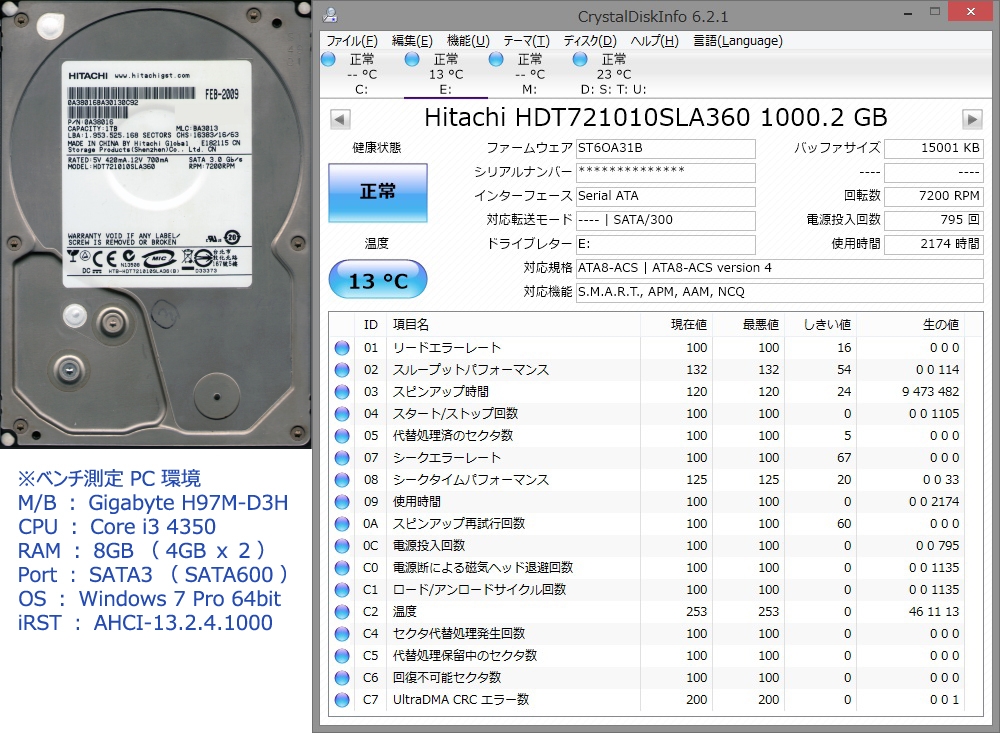Open the 編集(E) menu
The height and width of the screenshot is (733, 1000).
tap(412, 41)
